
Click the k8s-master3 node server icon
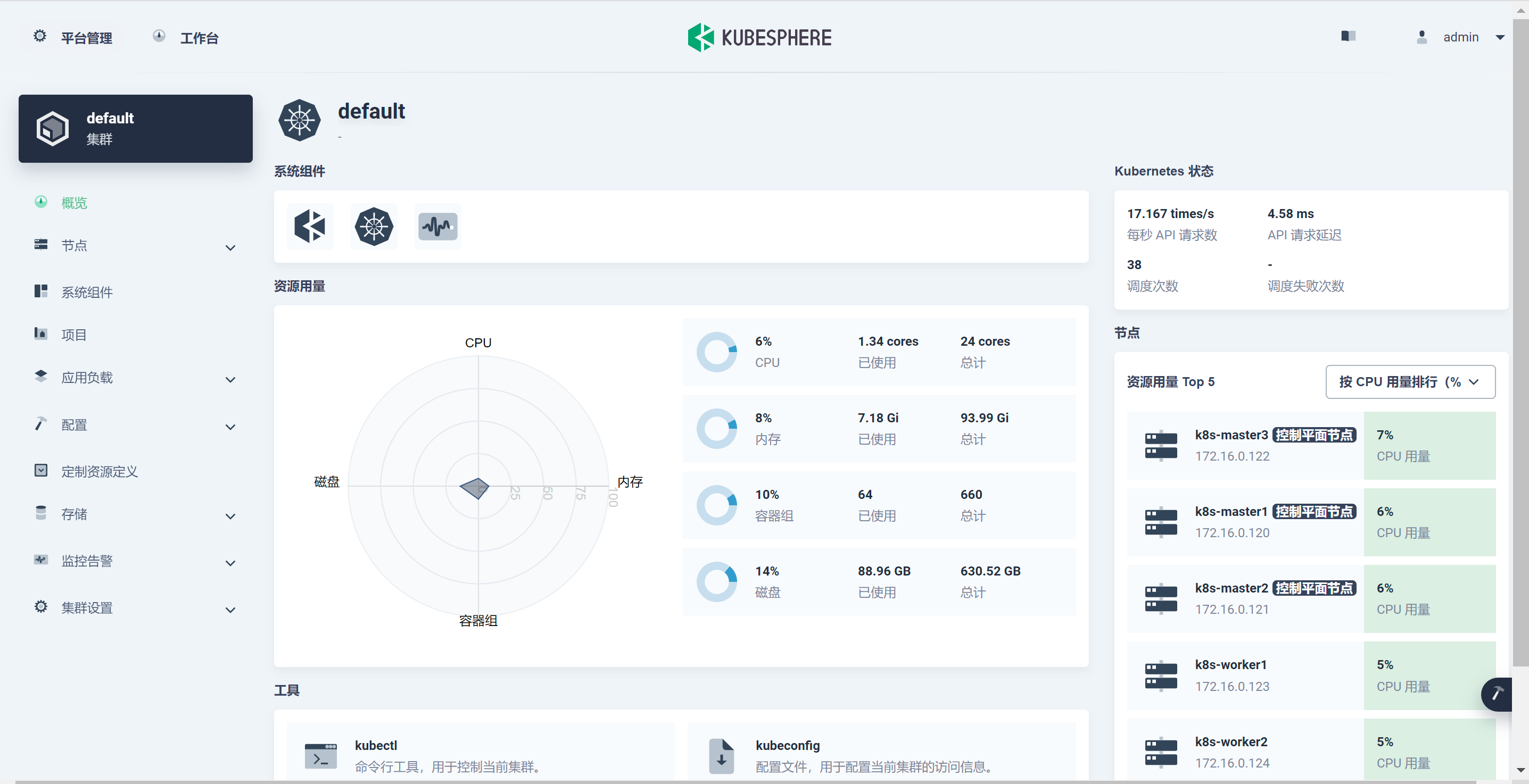click(x=1160, y=445)
